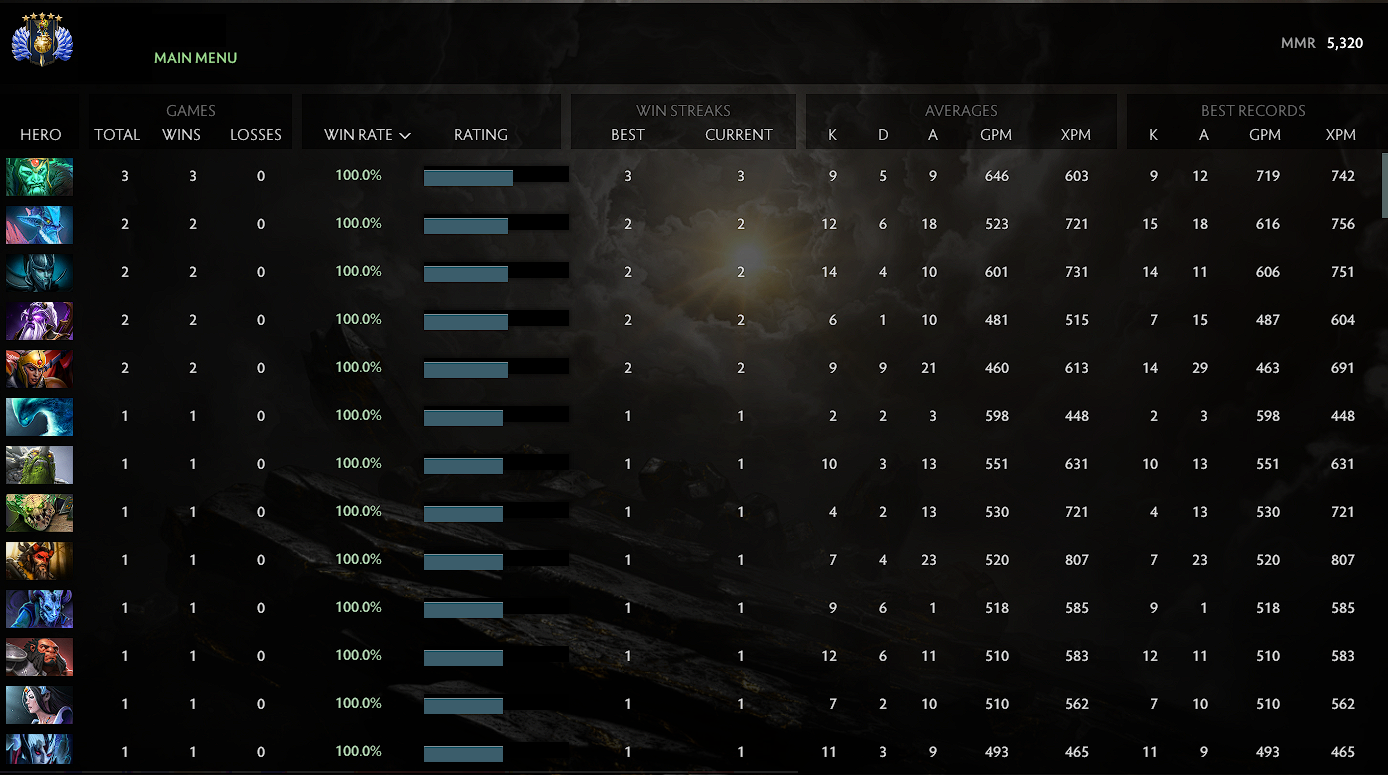Select the Slark hero portrait

click(40, 225)
